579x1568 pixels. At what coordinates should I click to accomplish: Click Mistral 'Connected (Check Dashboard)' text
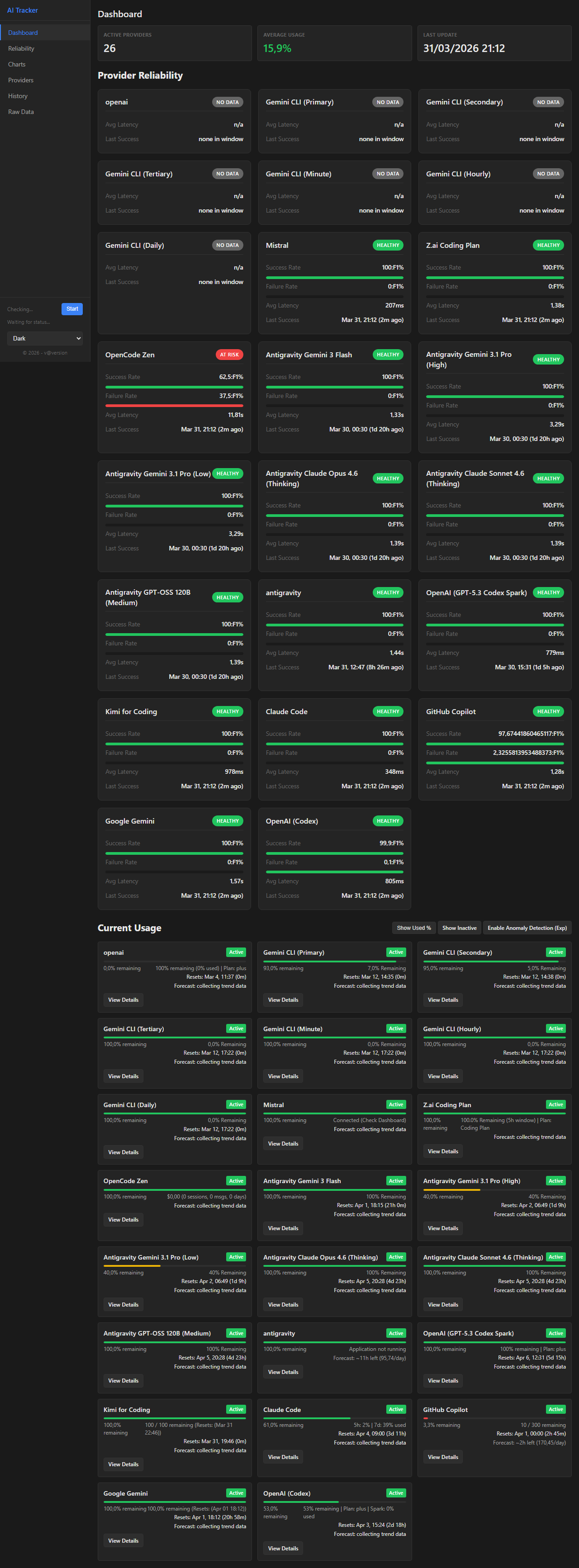pos(369,1120)
